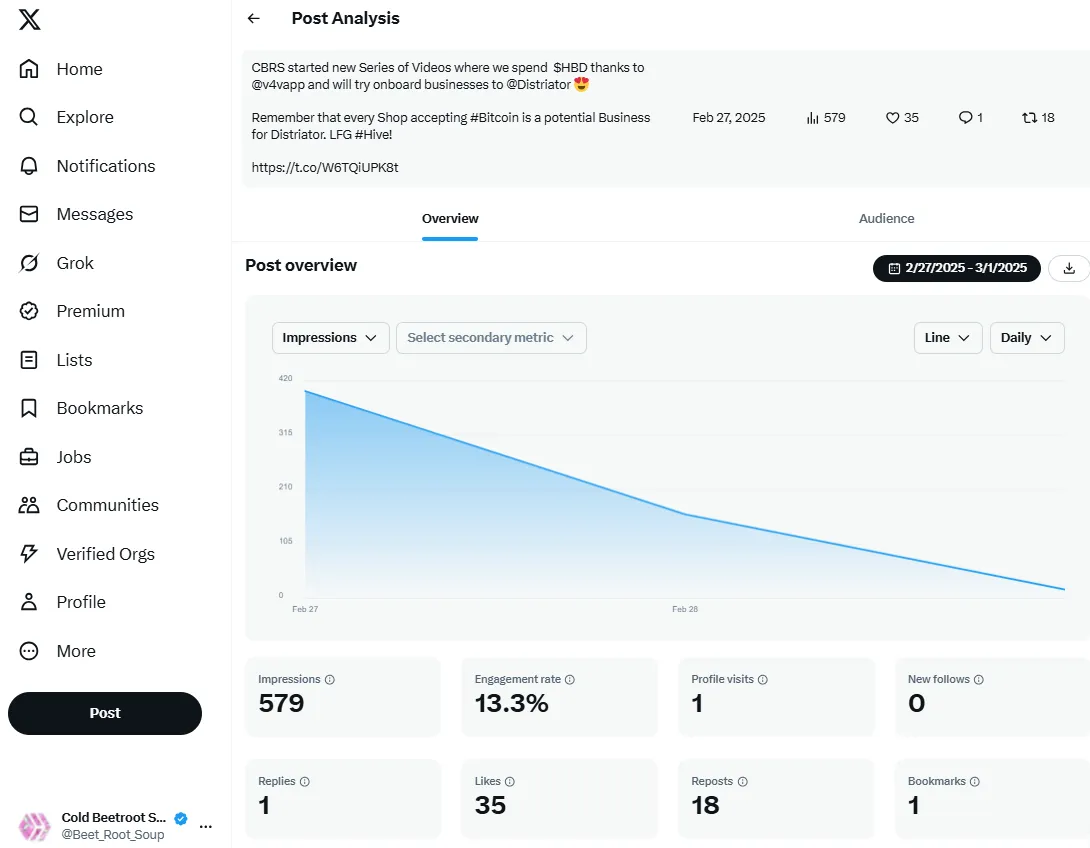Click the Messages envelope icon
The image size is (1090, 848).
pos(29,214)
